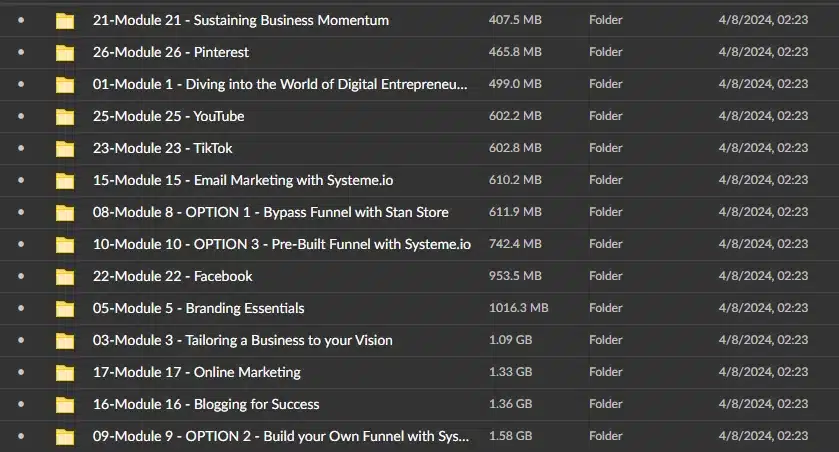Select the Folder type label in Pinterest row
This screenshot has height=452, width=839.
coord(606,52)
